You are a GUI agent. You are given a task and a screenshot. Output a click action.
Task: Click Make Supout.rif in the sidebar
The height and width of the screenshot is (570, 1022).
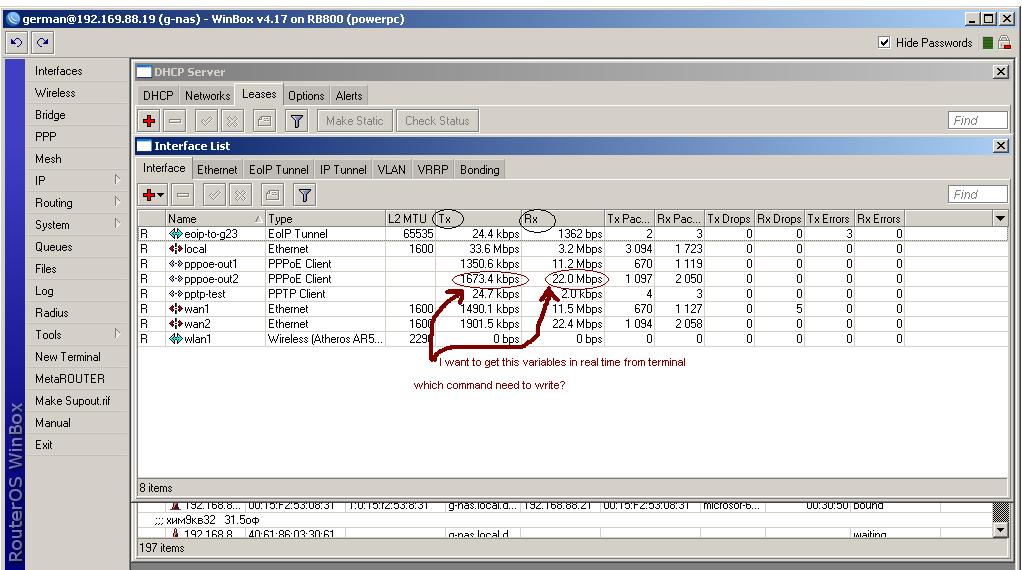(72, 401)
